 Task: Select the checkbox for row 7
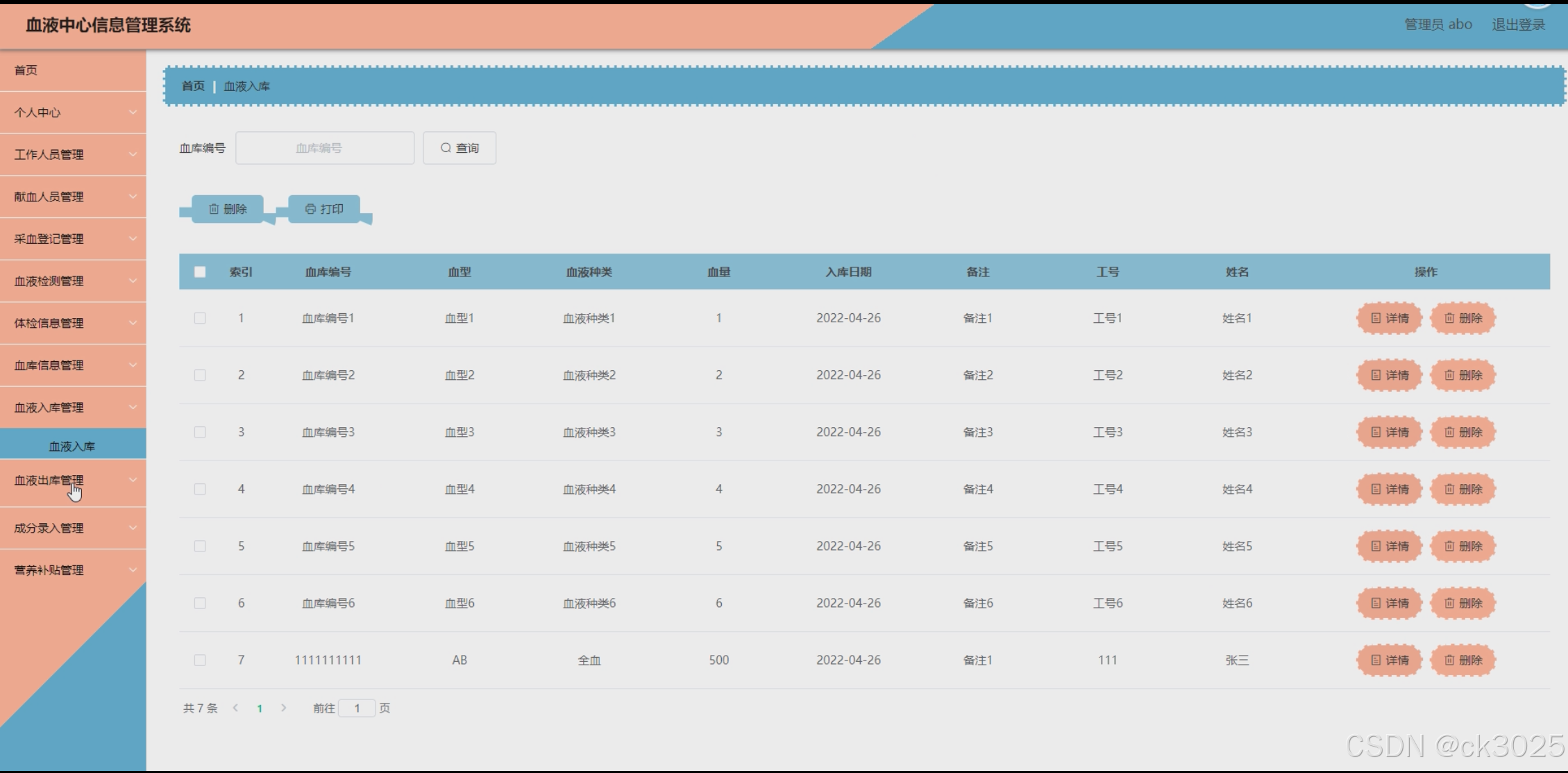(200, 660)
